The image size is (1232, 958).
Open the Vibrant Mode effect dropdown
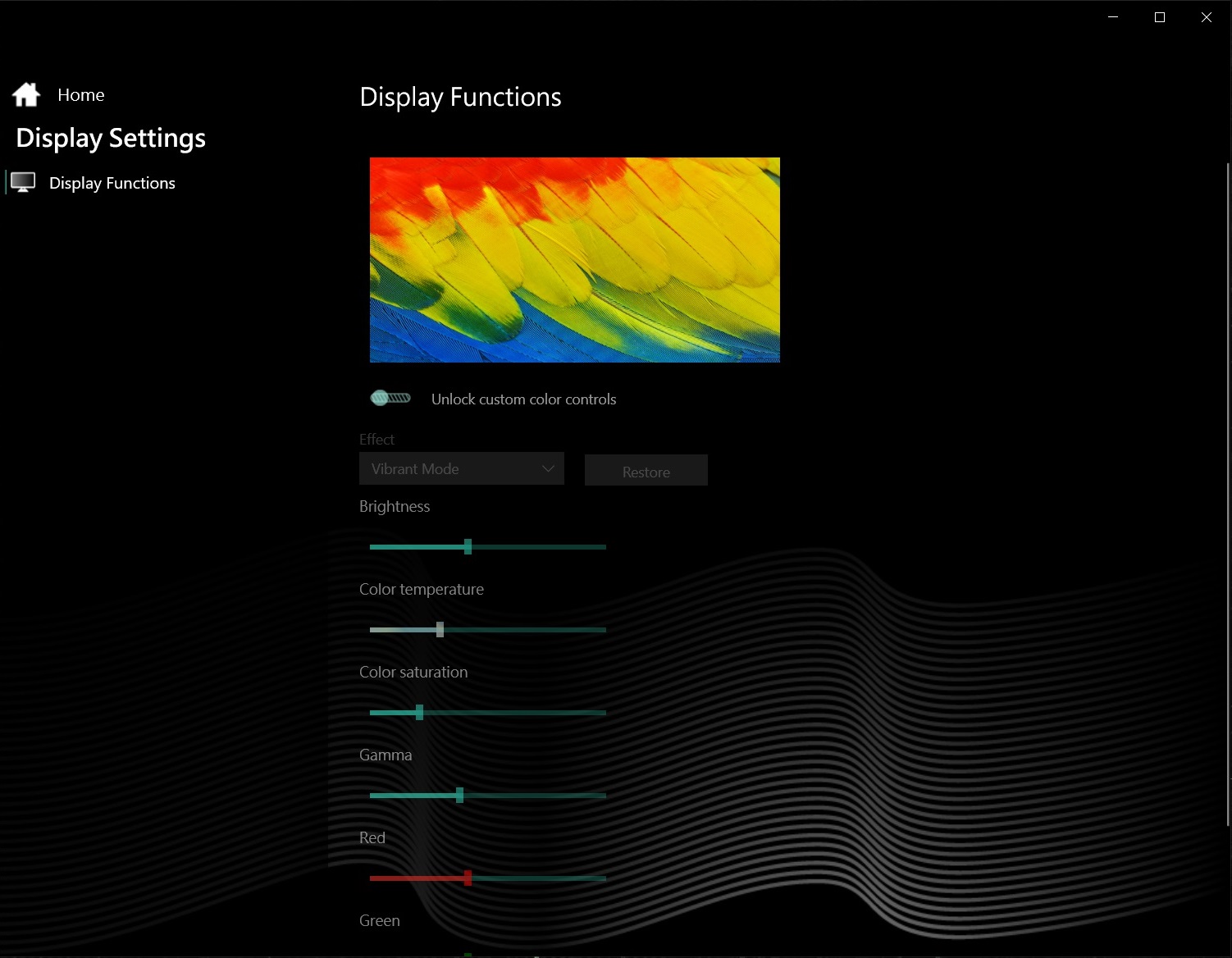pyautogui.click(x=462, y=468)
